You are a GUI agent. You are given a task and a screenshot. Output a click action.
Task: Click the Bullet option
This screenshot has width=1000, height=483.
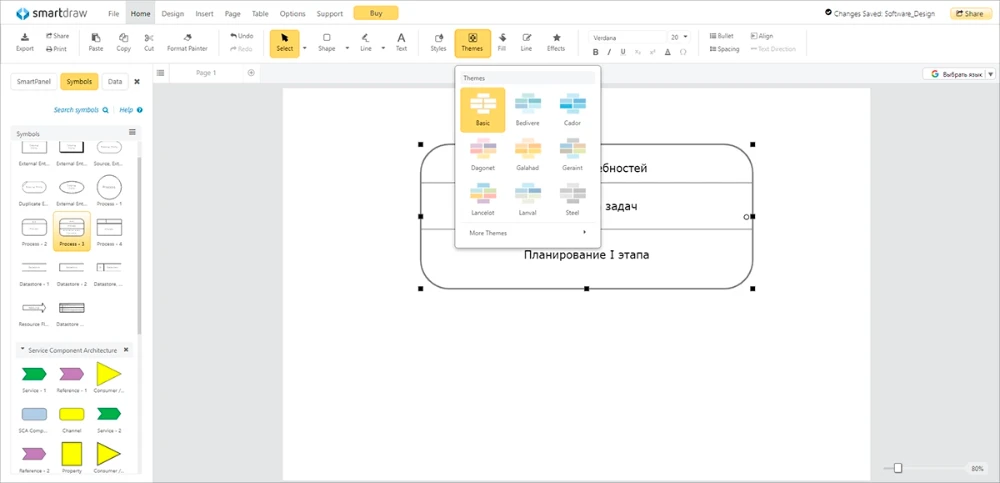pos(721,36)
